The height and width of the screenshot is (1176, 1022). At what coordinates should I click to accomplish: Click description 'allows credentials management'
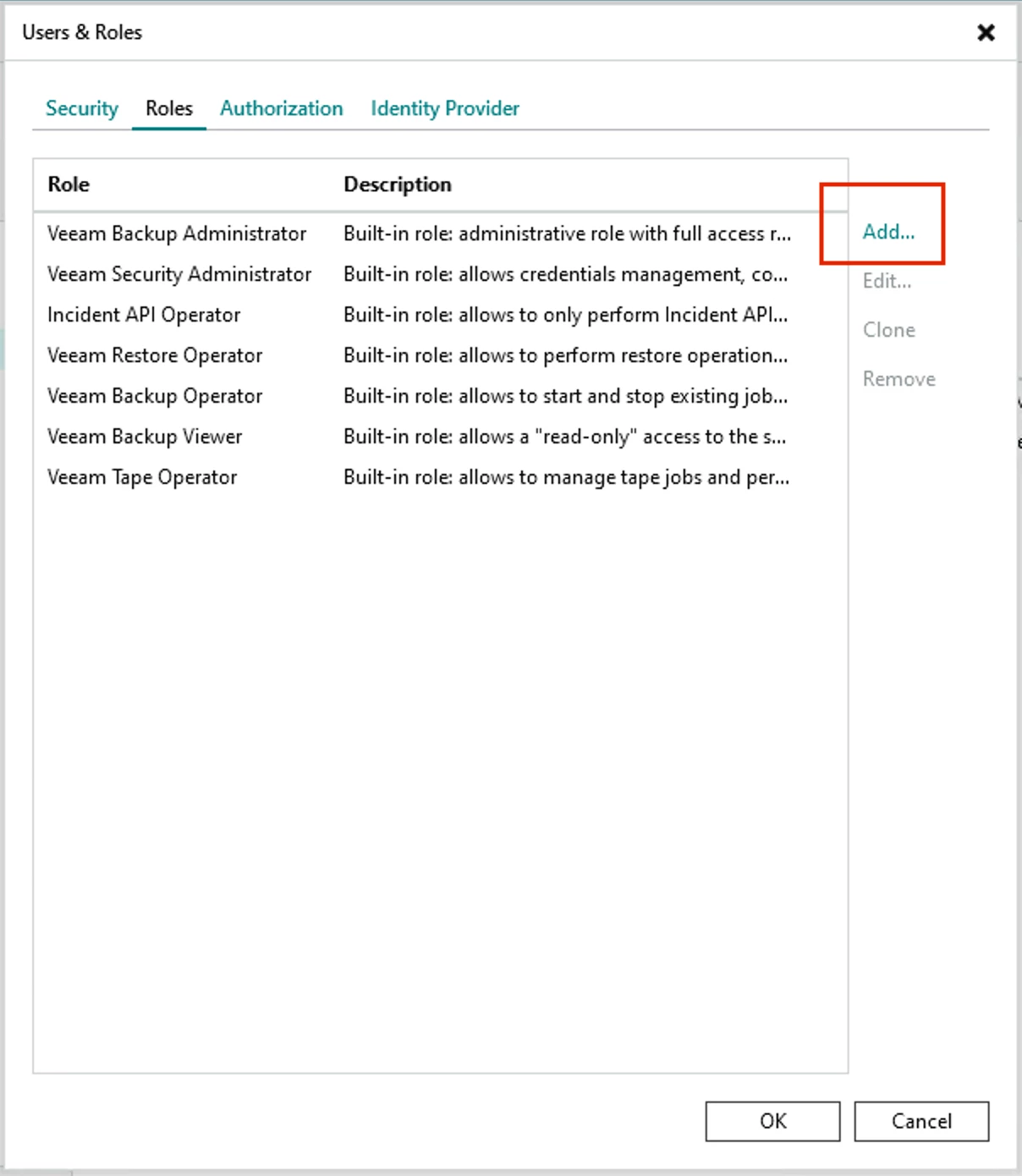(x=566, y=274)
